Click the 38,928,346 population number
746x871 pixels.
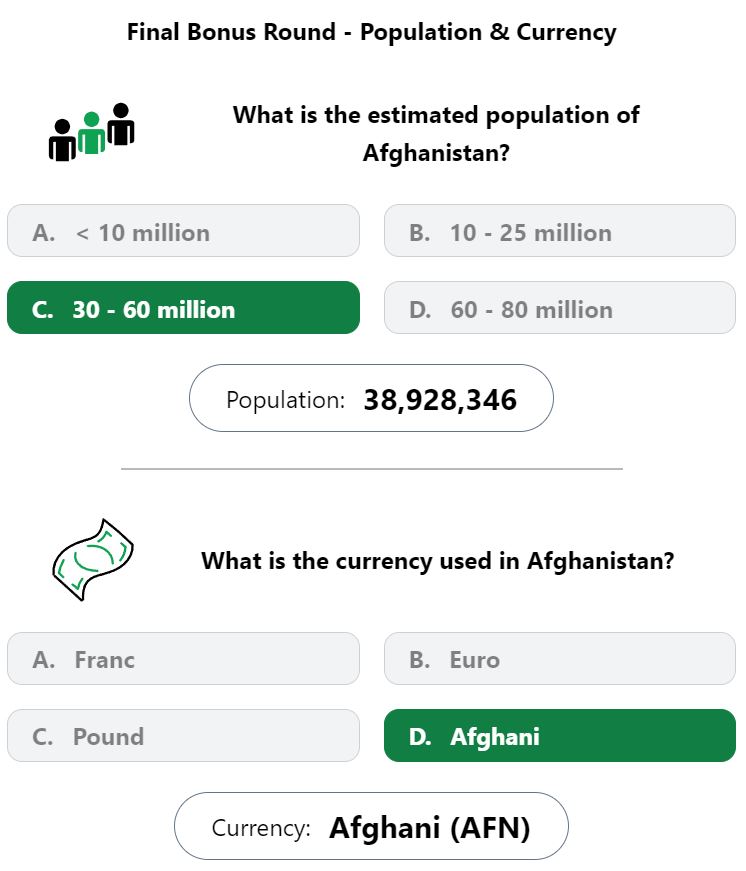pos(440,400)
